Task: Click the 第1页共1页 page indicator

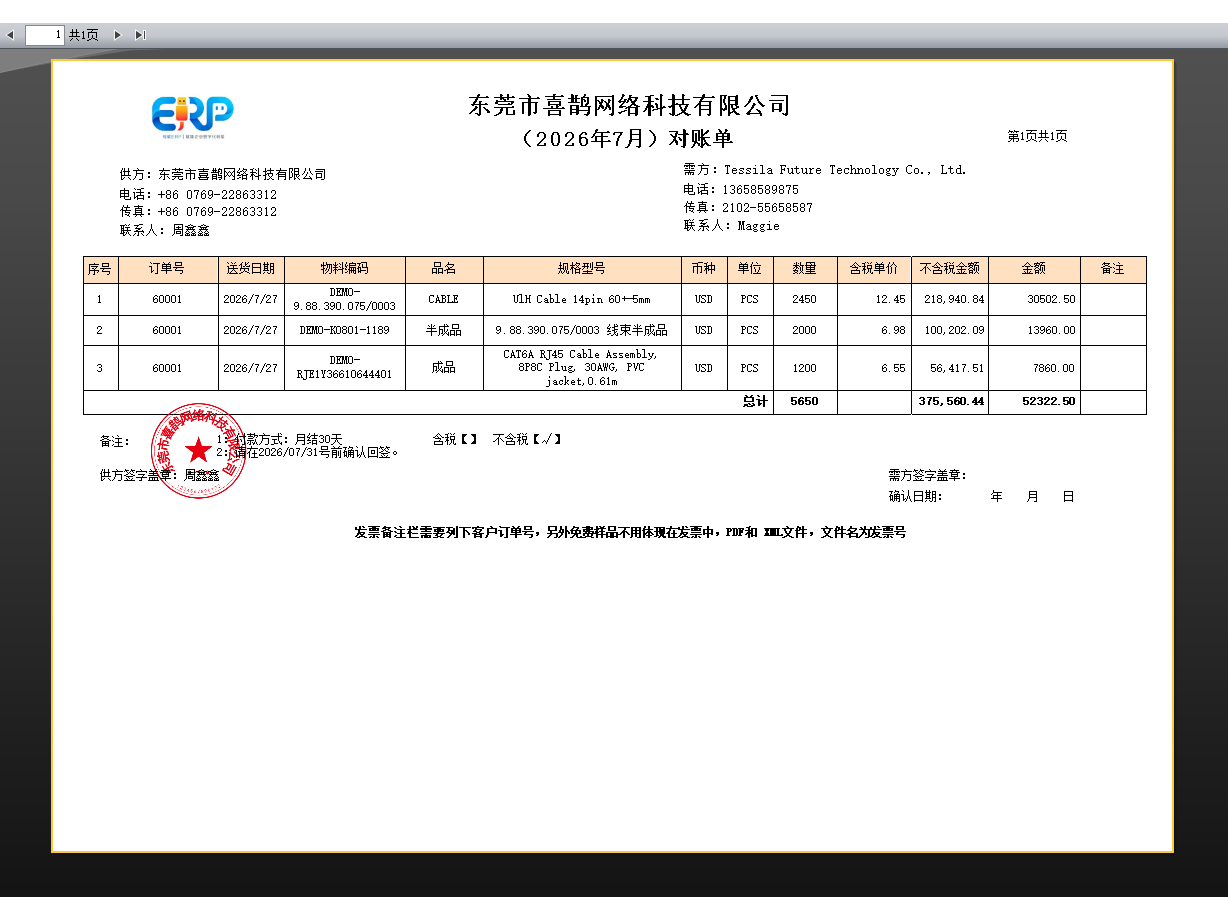Action: [1037, 136]
